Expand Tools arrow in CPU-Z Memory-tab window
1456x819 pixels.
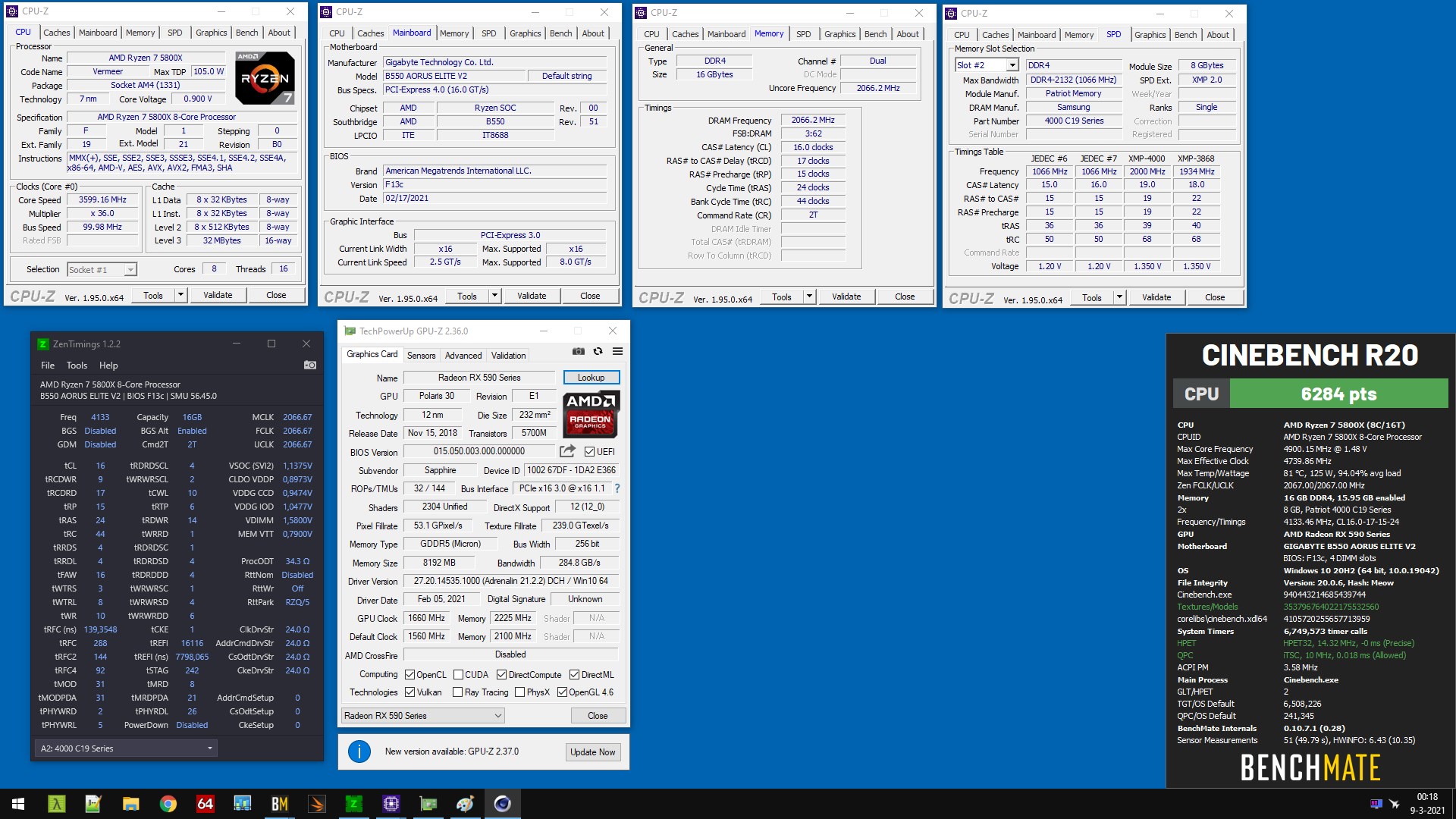(809, 297)
